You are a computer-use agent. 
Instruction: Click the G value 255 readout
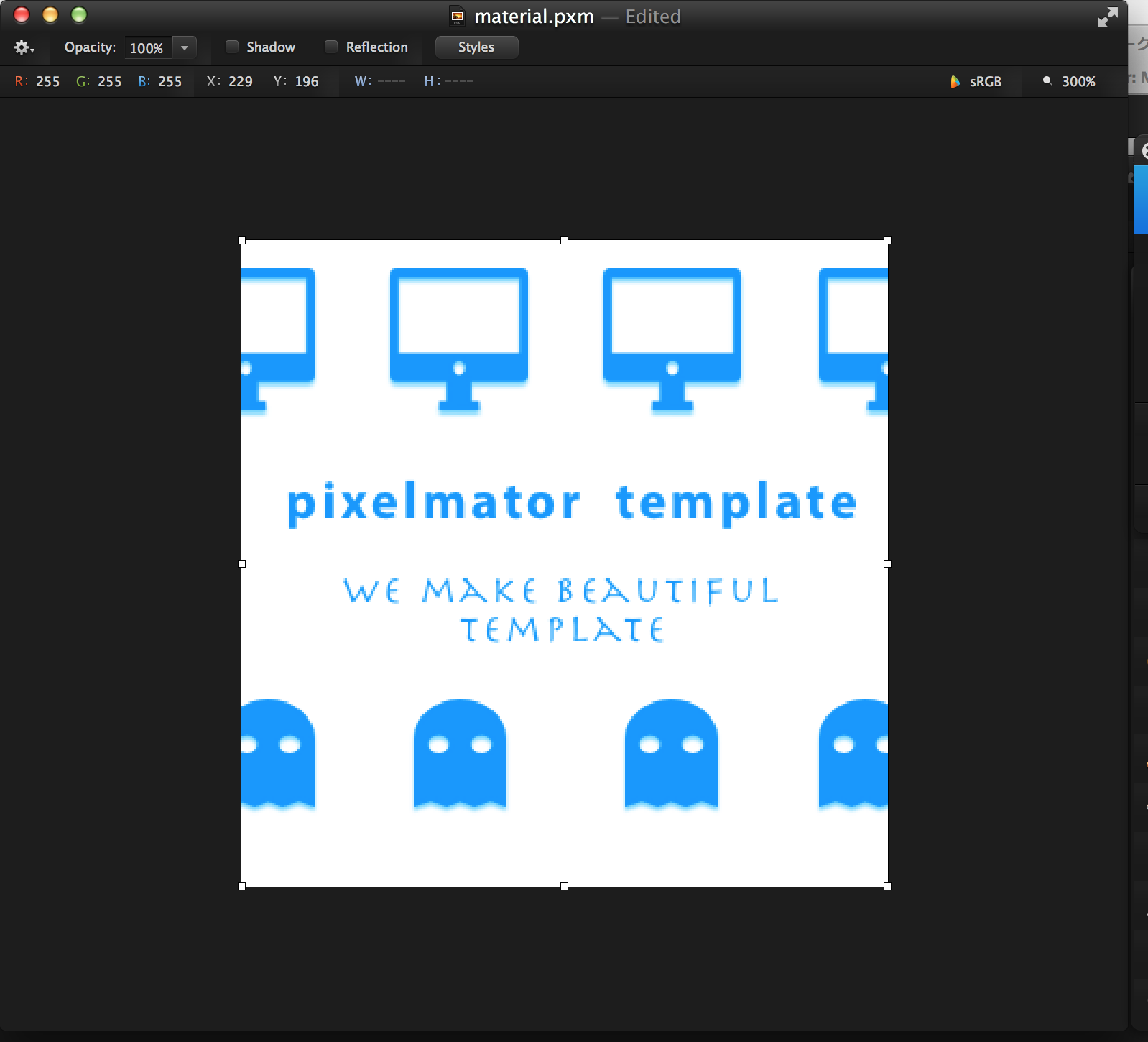[110, 81]
